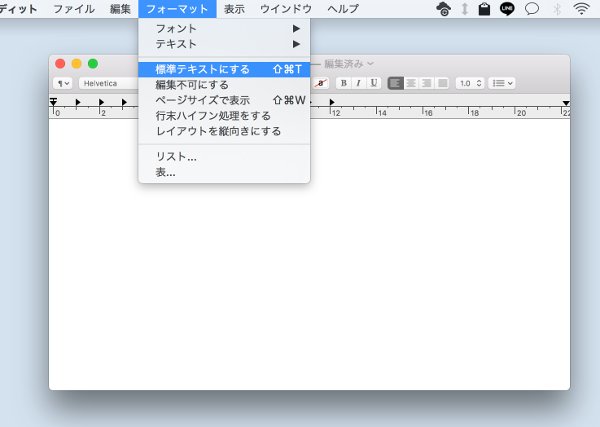This screenshot has height=427, width=600.
Task: Select the tab stop near ruler mark 2
Action: tap(101, 102)
